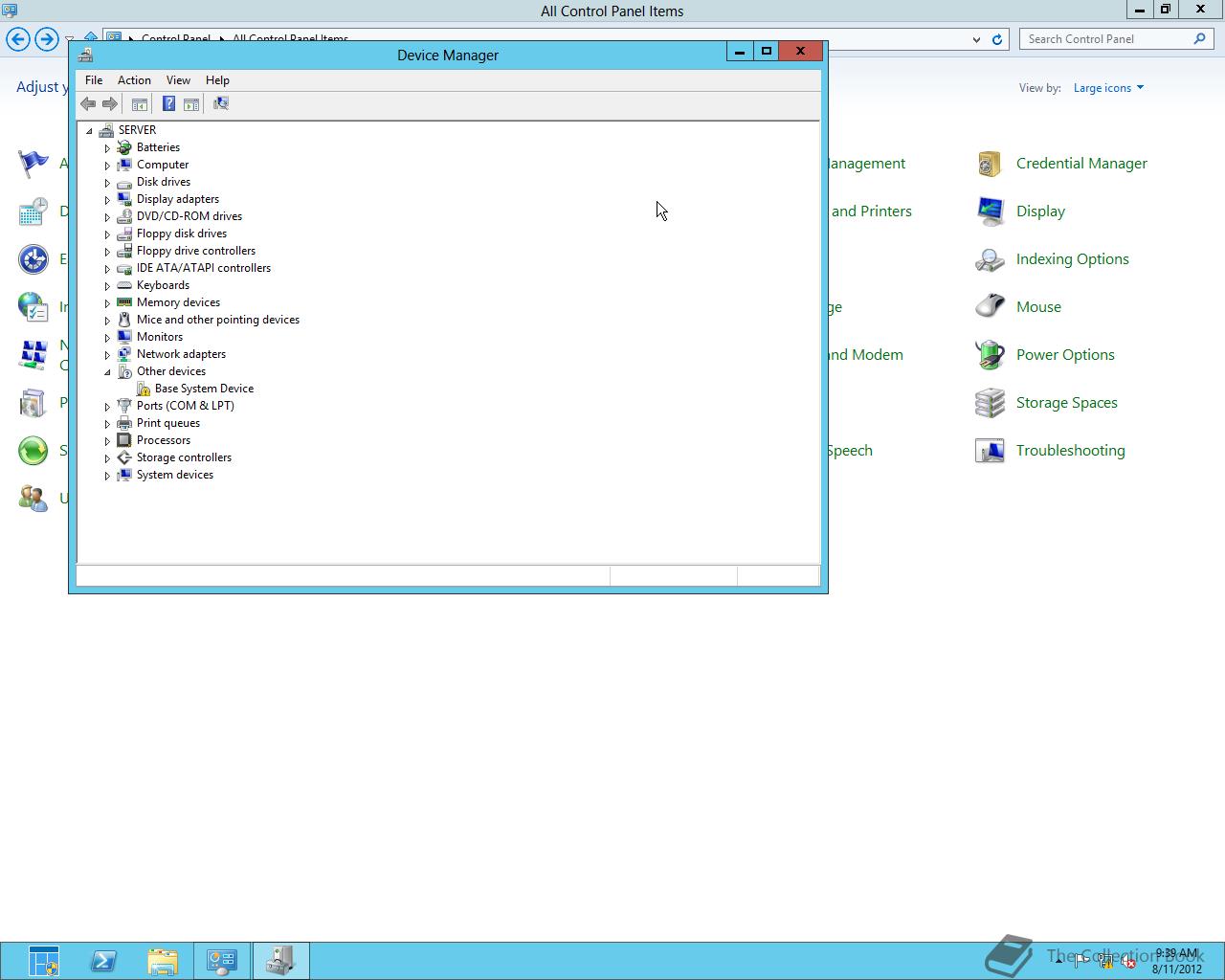1225x980 pixels.
Task: Click the taskbar clock showing 8/11/2012
Action: point(1176,961)
